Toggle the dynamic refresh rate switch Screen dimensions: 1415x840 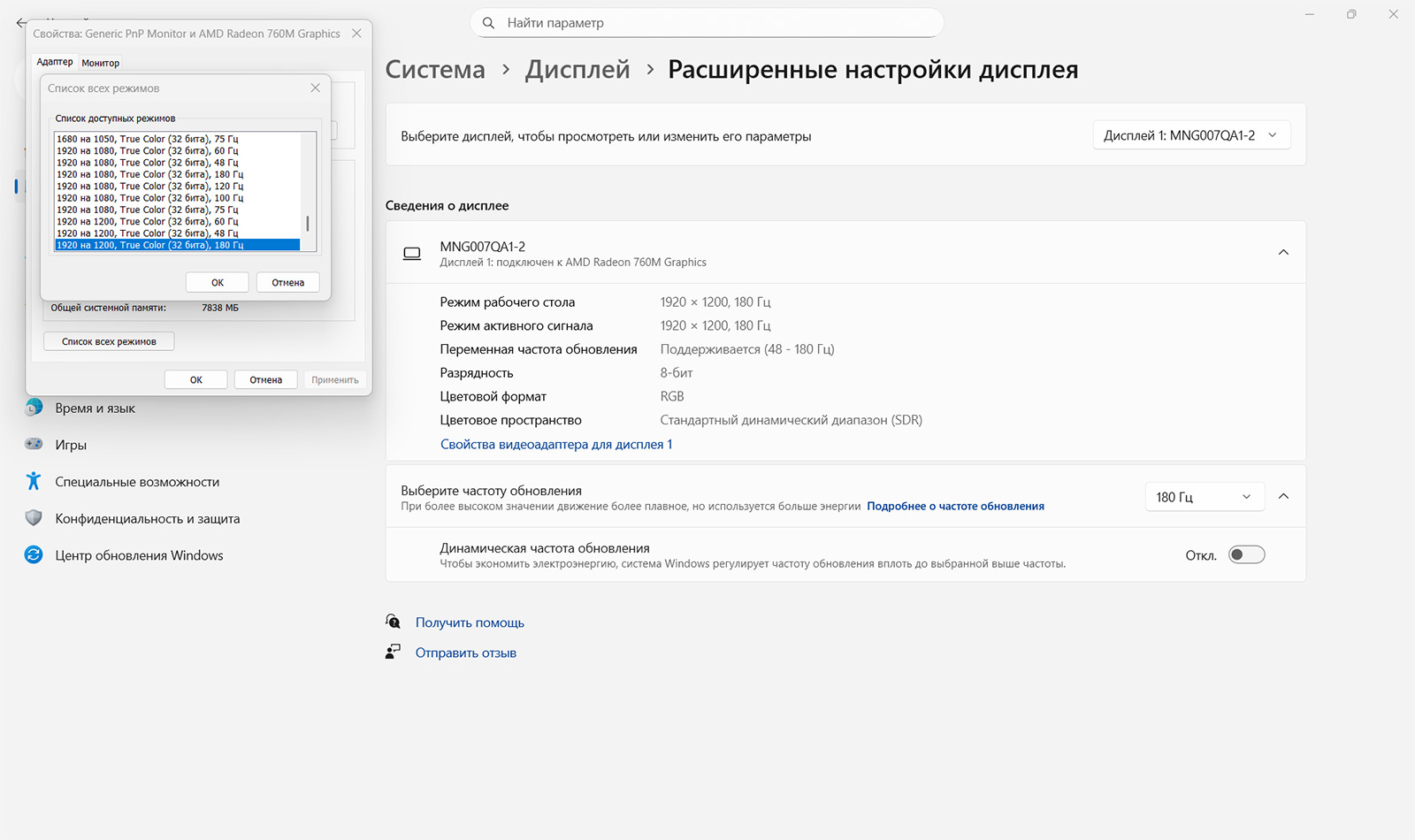[1246, 555]
